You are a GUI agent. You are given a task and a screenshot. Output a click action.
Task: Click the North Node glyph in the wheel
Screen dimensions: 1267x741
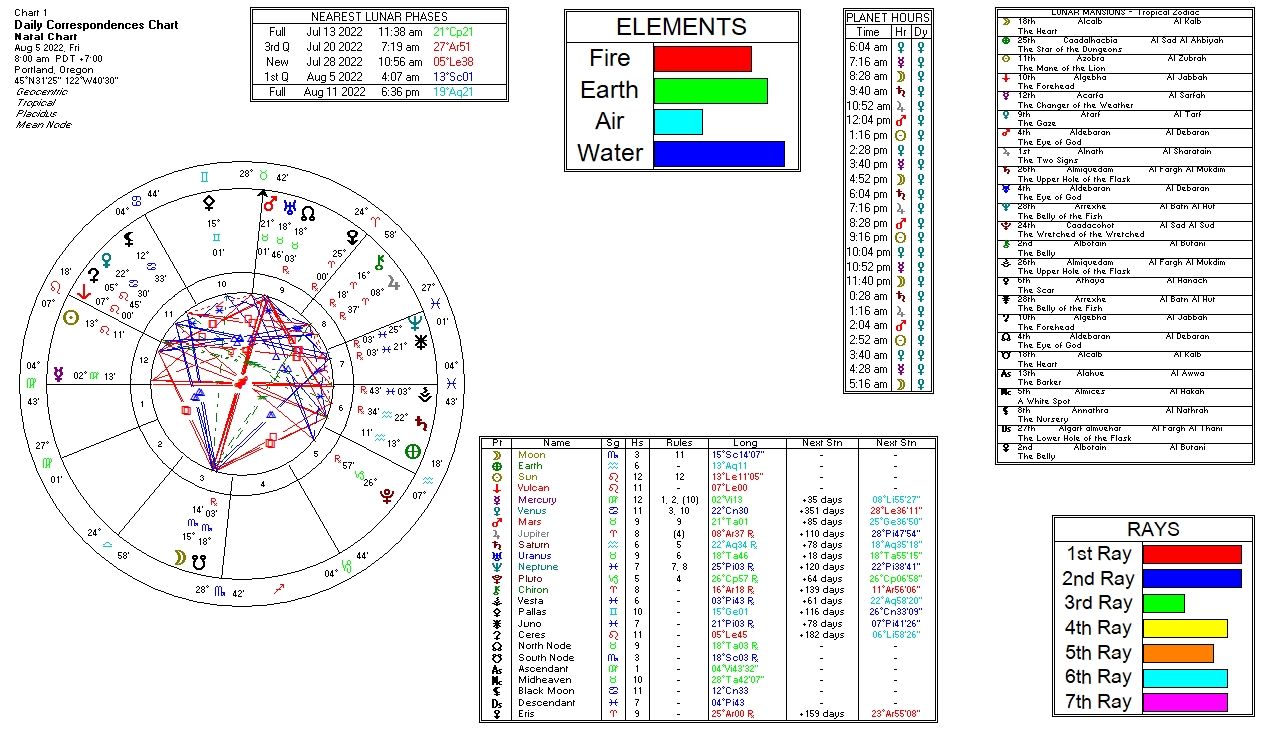point(309,212)
